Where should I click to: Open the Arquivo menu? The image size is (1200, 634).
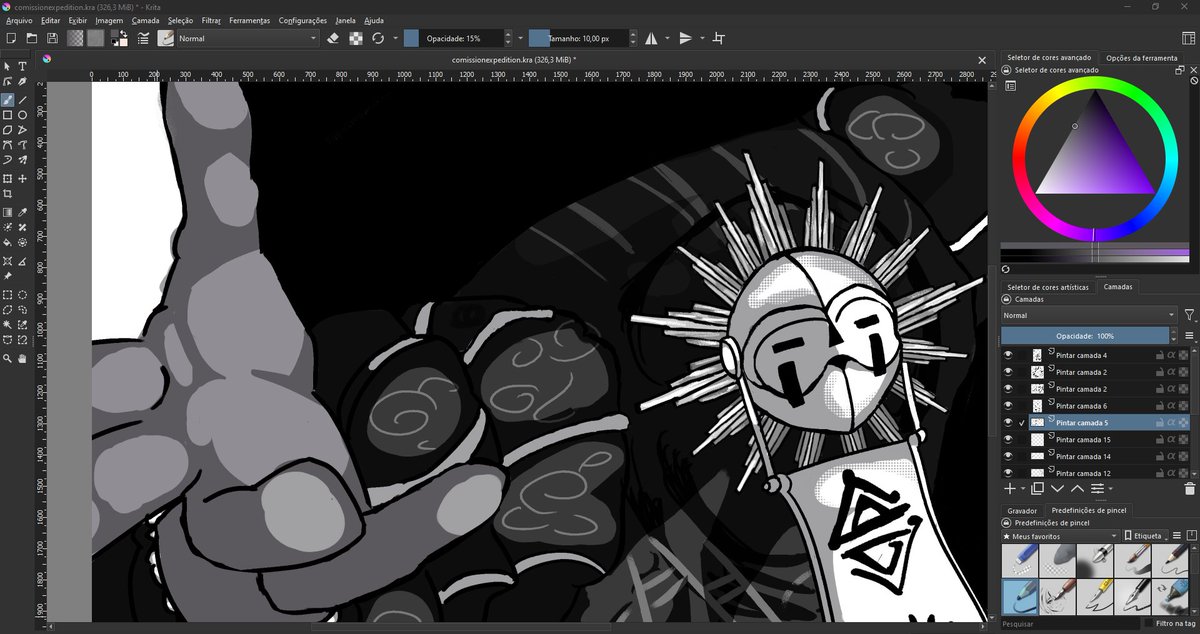point(19,20)
